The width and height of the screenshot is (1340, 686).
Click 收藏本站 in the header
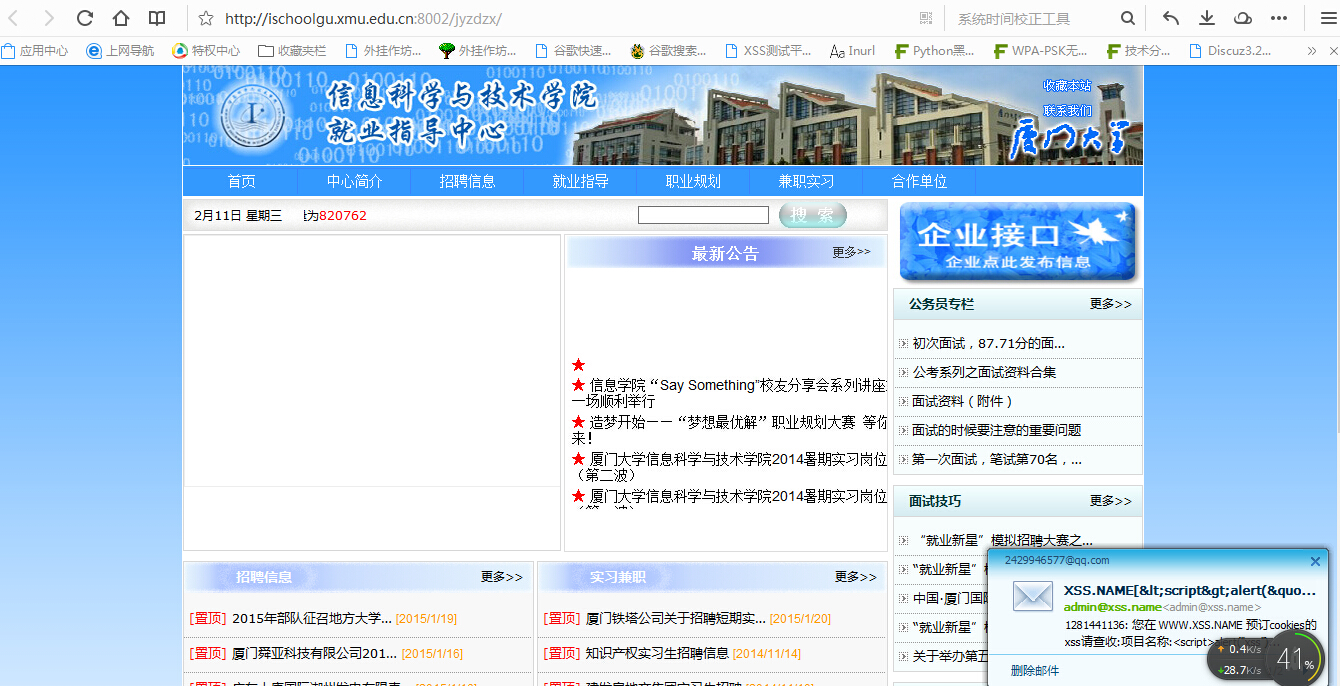point(1067,86)
